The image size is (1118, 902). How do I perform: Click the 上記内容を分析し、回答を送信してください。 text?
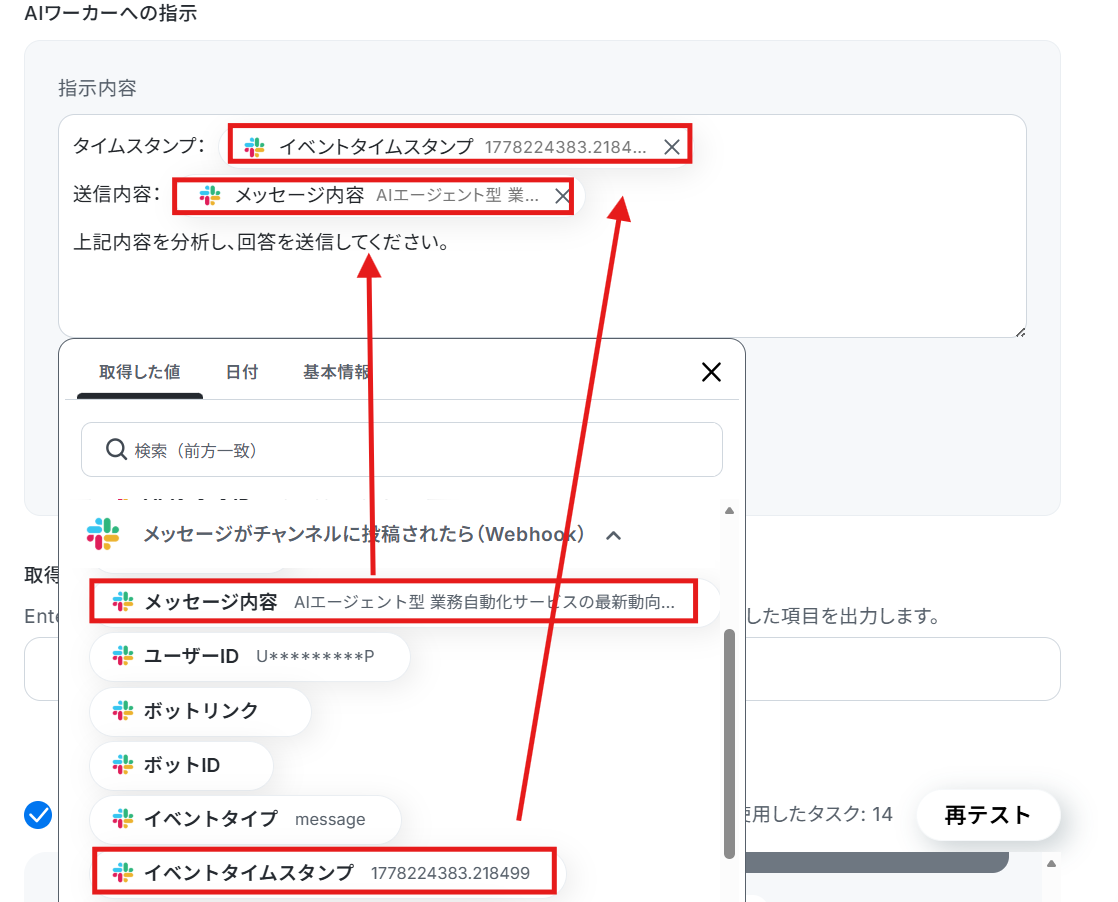point(261,242)
